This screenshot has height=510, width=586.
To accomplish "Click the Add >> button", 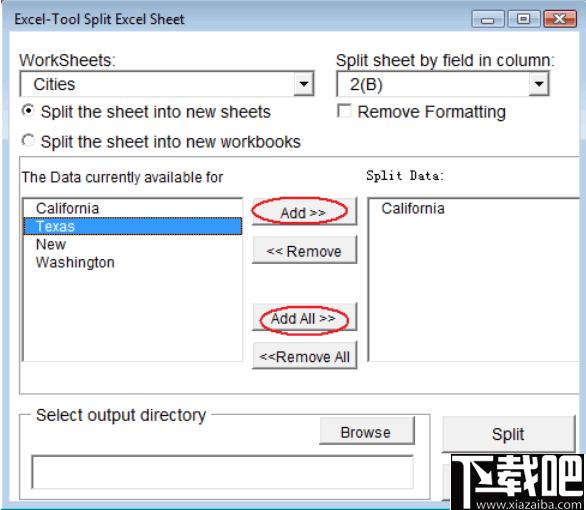I will 304,212.
